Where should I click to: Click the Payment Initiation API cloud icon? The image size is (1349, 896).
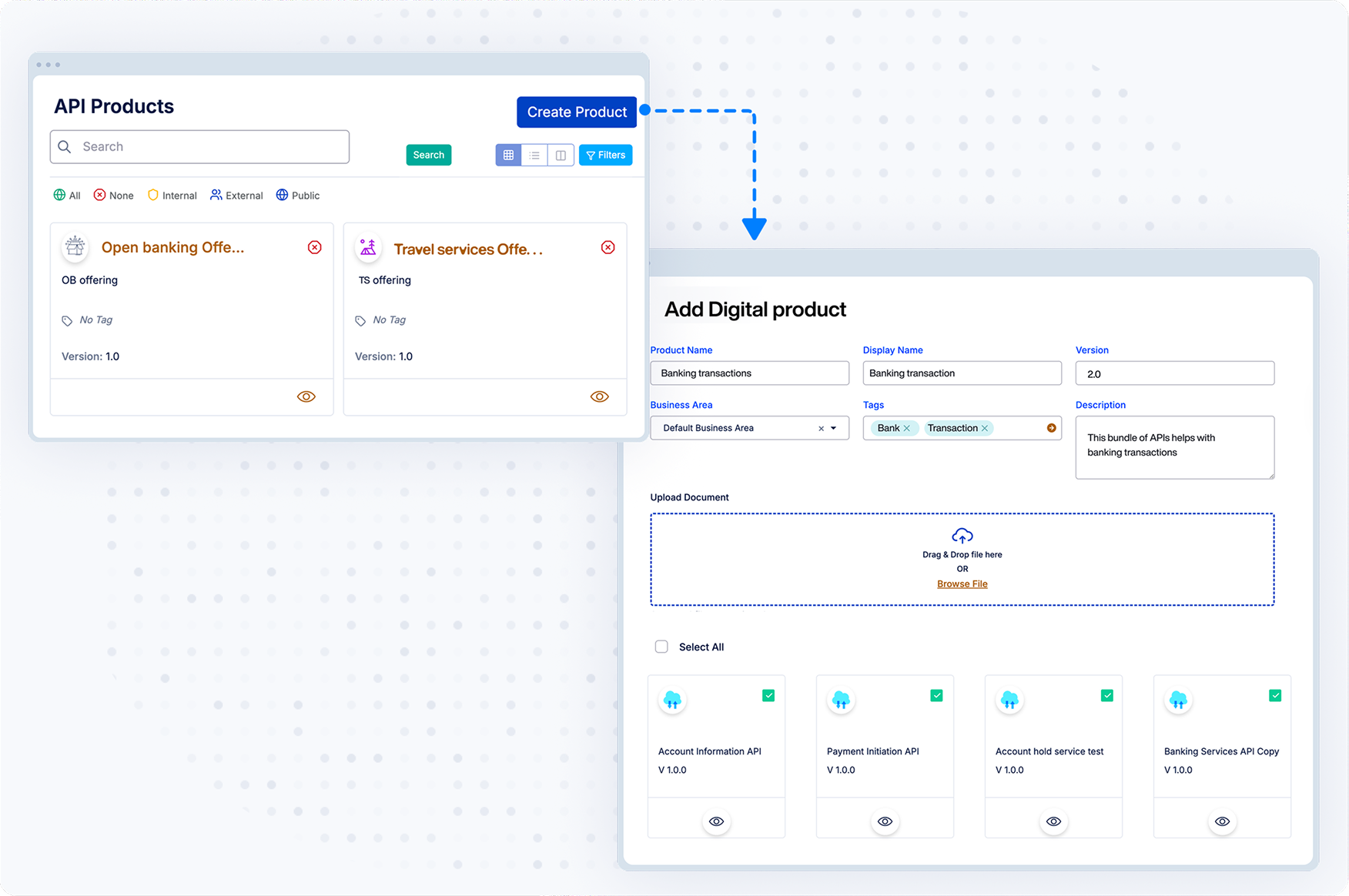841,700
